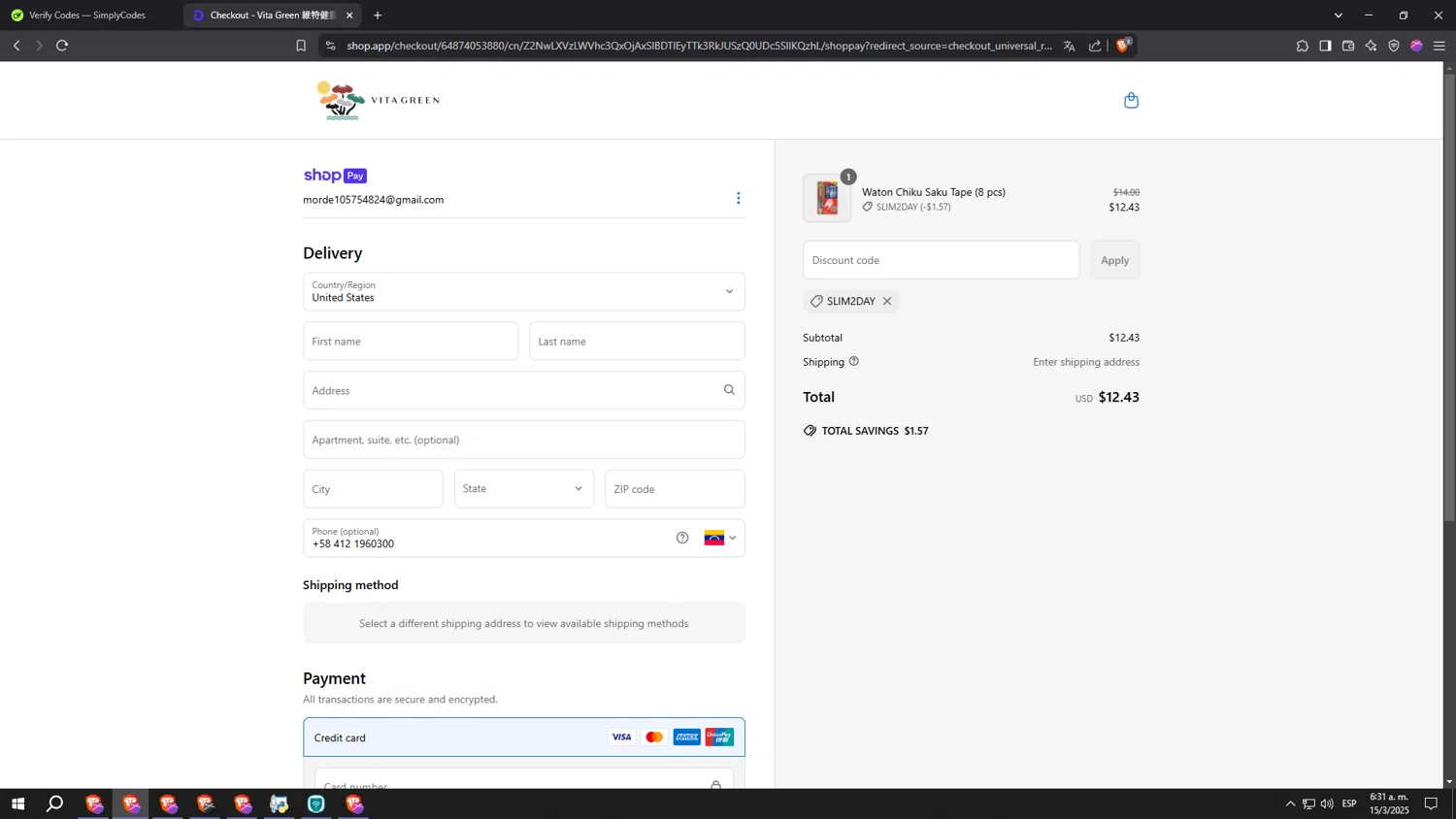Click the browser back arrow
Image resolution: width=1456 pixels, height=819 pixels.
coord(17,46)
